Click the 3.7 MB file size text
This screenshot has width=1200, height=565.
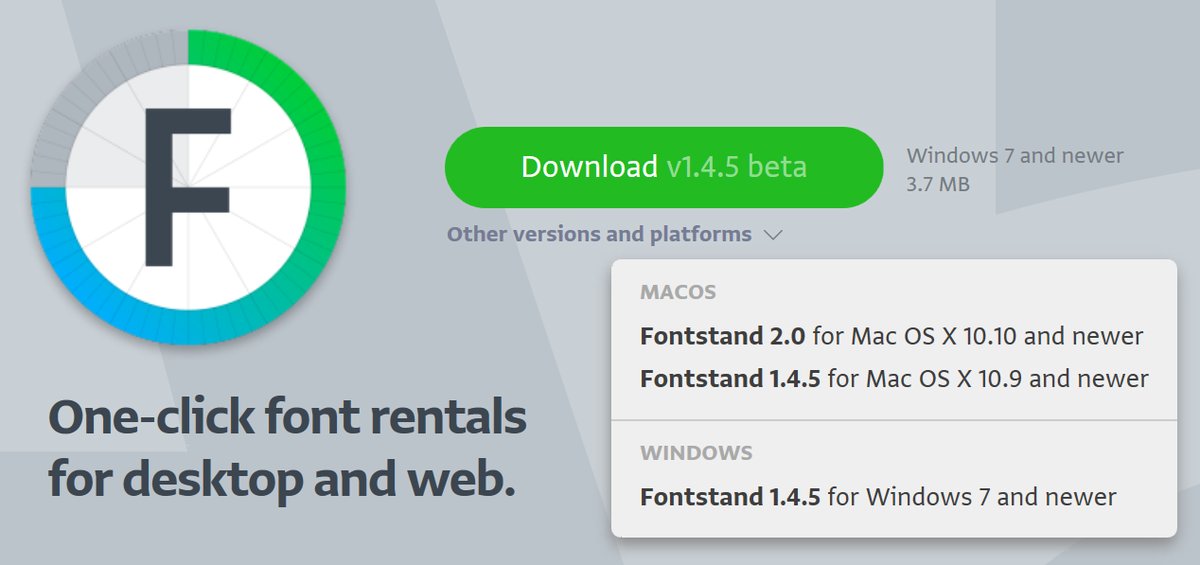click(937, 184)
